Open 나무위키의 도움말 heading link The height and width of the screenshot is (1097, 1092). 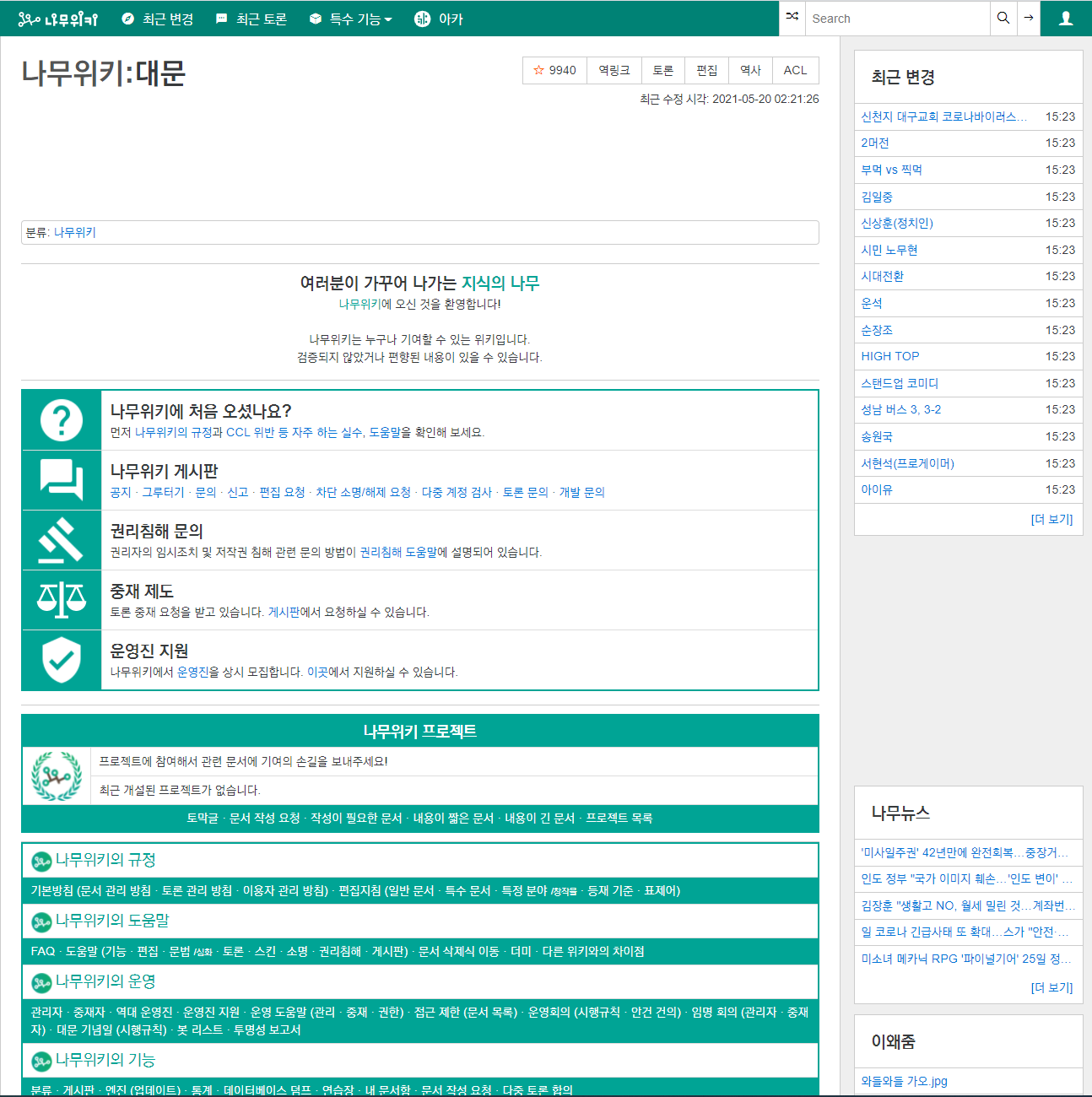[112, 921]
